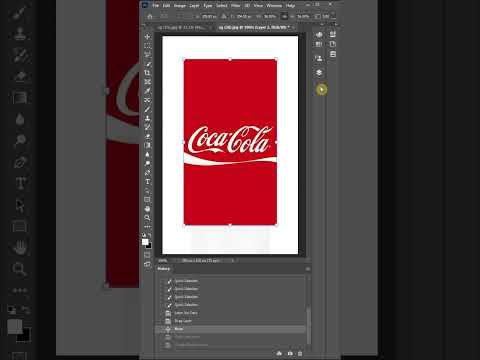Select the Healing Brush tool
Image resolution: width=480 pixels, height=360 pixels.
coord(147,100)
